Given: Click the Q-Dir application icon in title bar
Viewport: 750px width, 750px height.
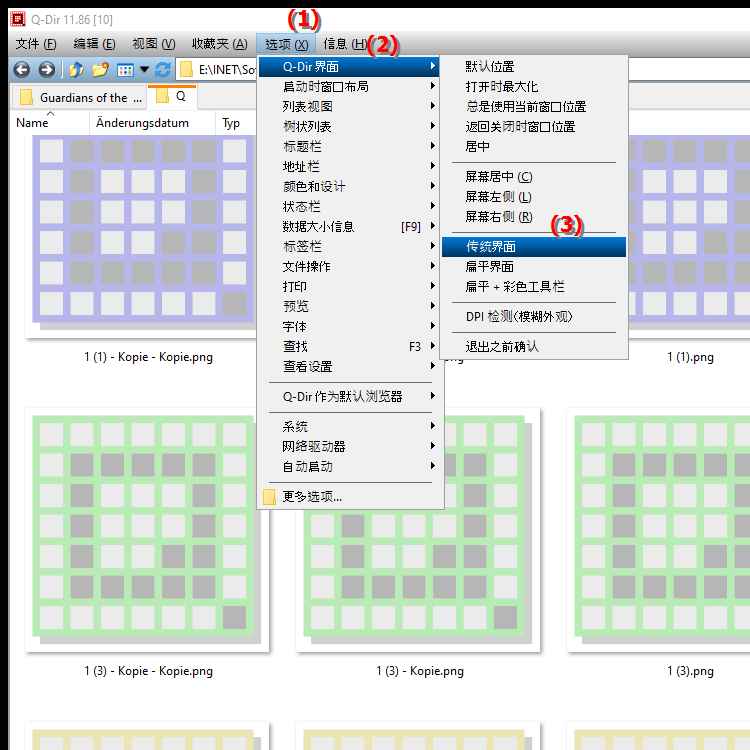Looking at the screenshot, I should [x=18, y=19].
